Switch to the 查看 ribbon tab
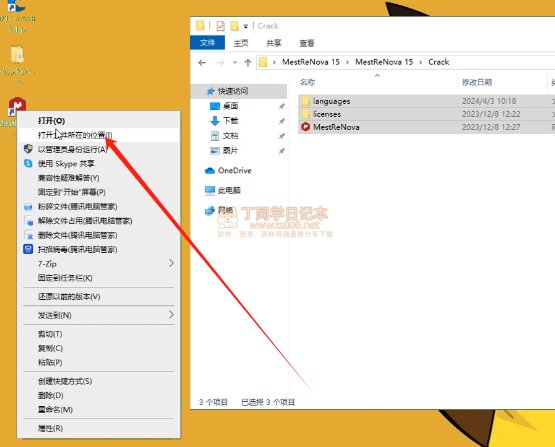 [307, 43]
